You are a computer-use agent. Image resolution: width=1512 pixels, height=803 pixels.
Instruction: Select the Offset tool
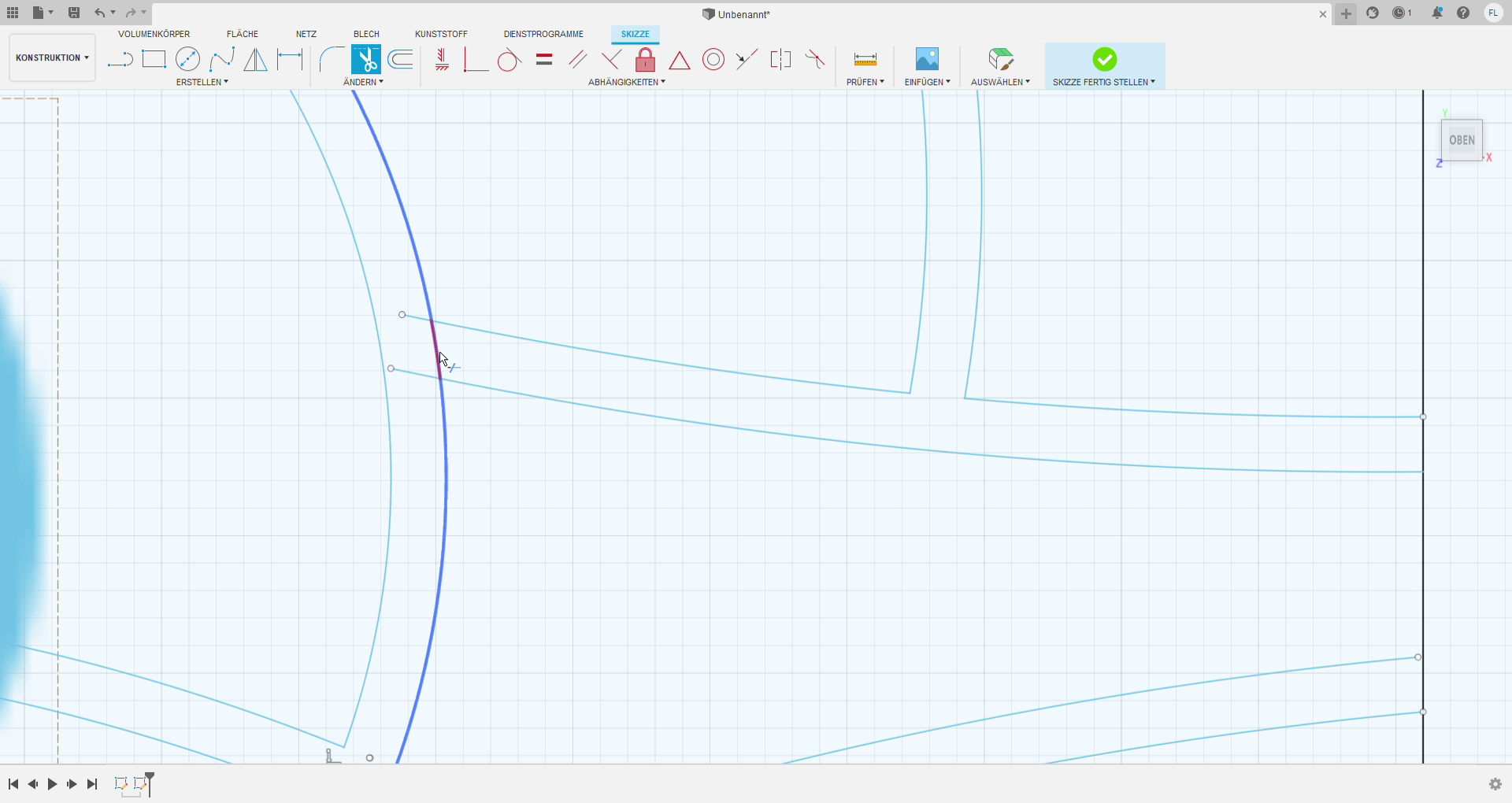400,59
